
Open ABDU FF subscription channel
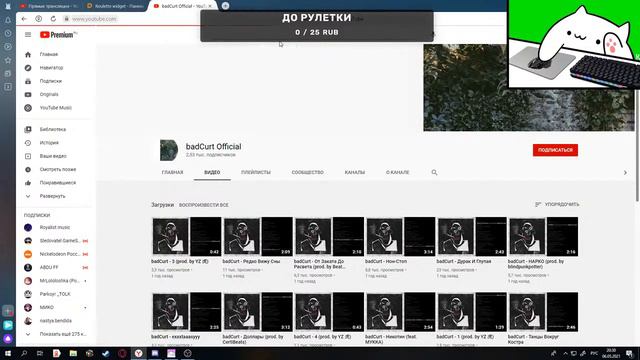click(49, 267)
